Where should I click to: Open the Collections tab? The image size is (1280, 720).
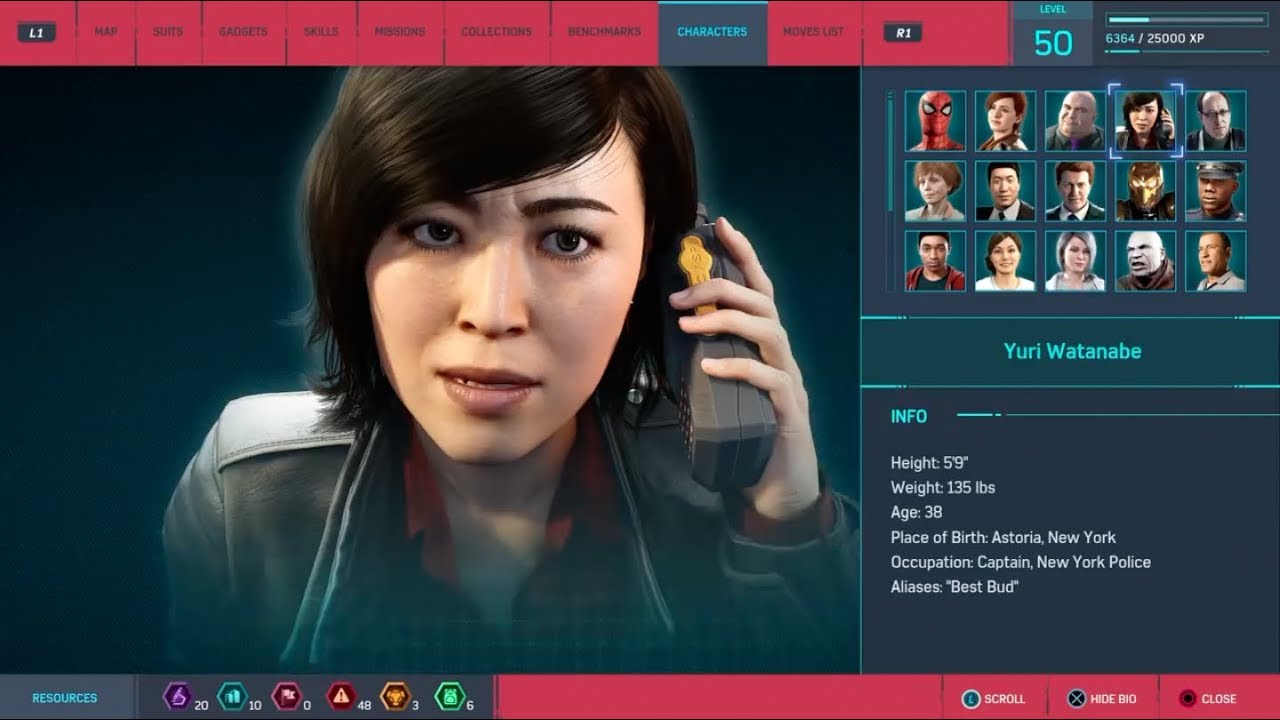click(496, 32)
